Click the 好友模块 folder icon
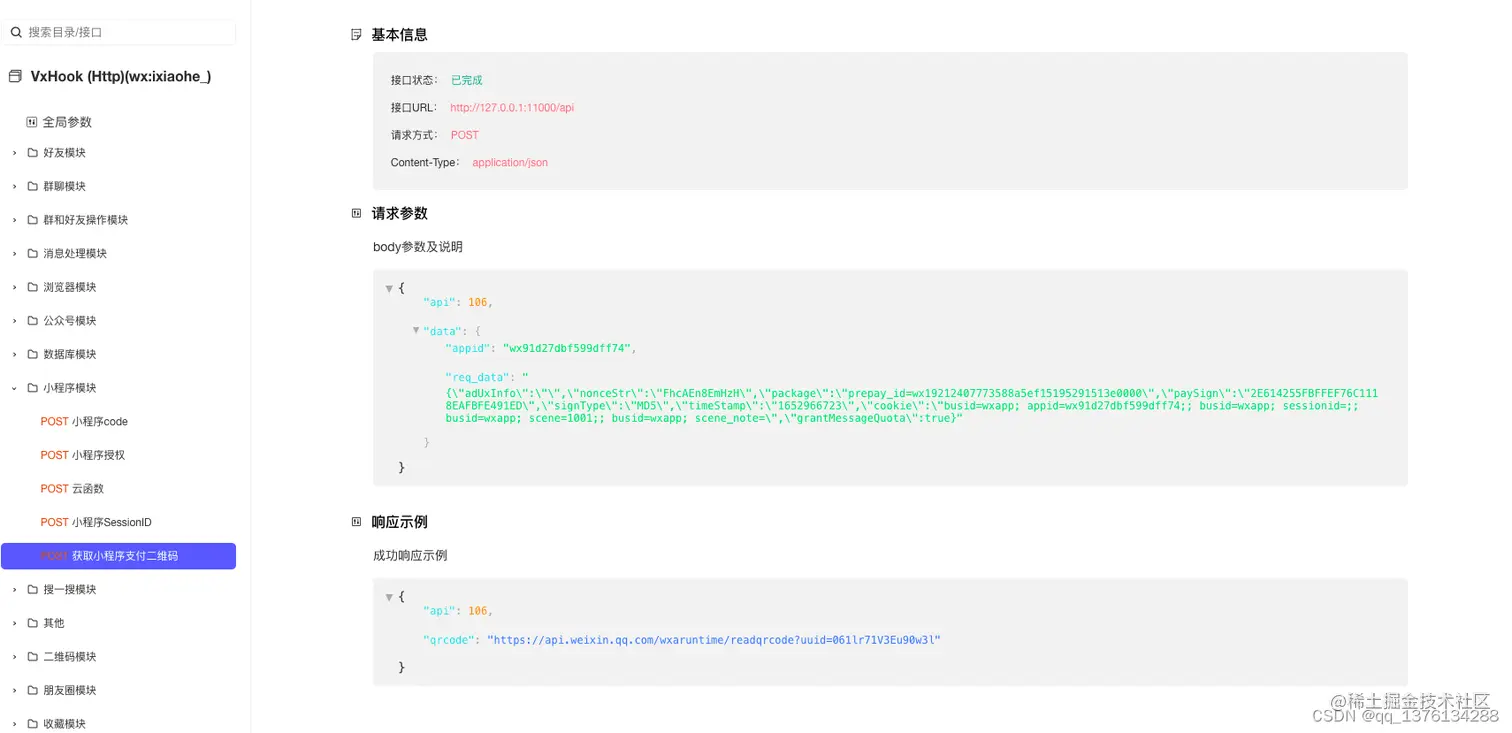This screenshot has width=1512, height=733. (x=33, y=153)
